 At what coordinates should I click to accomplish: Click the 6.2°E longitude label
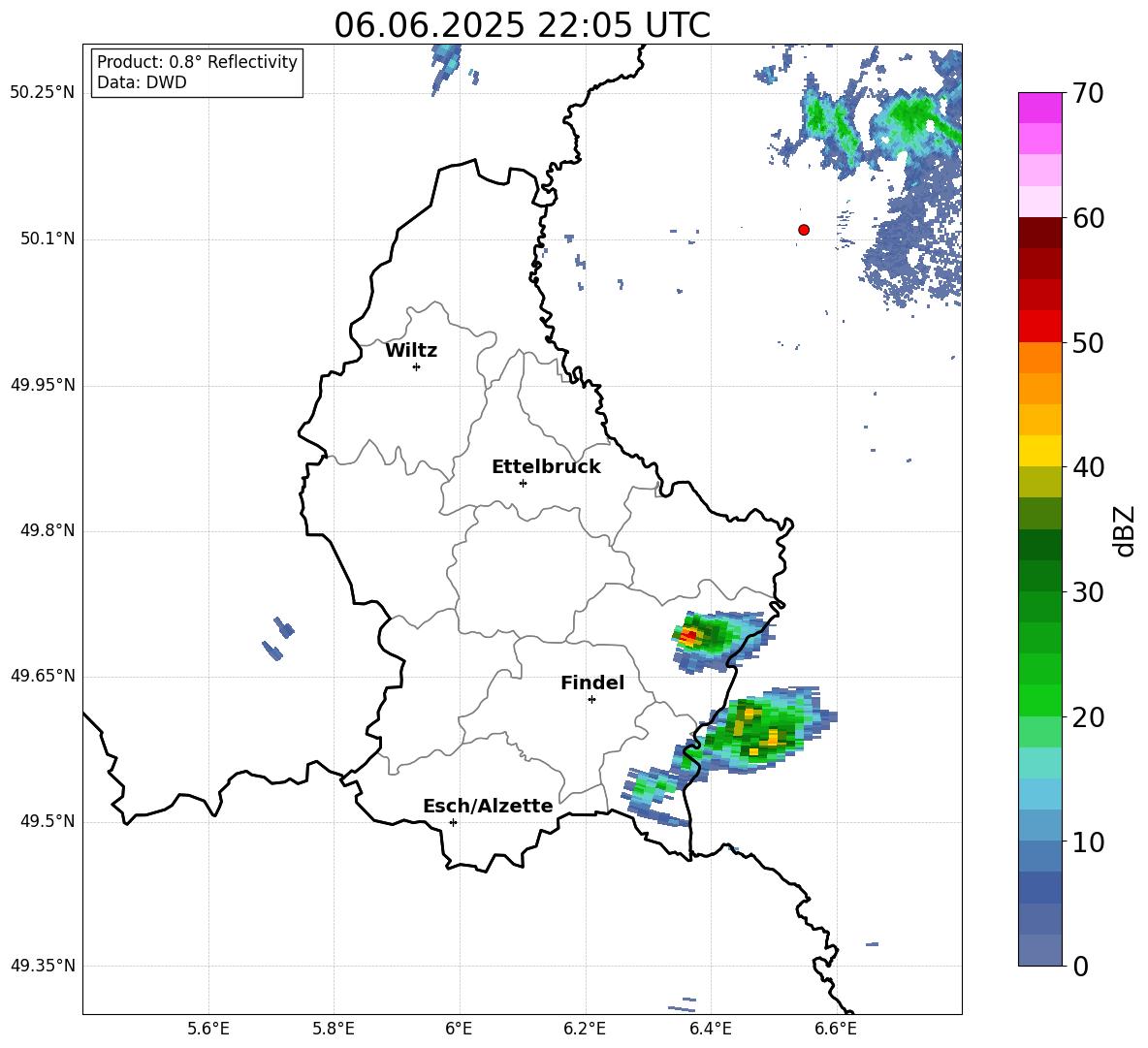coord(585,1029)
